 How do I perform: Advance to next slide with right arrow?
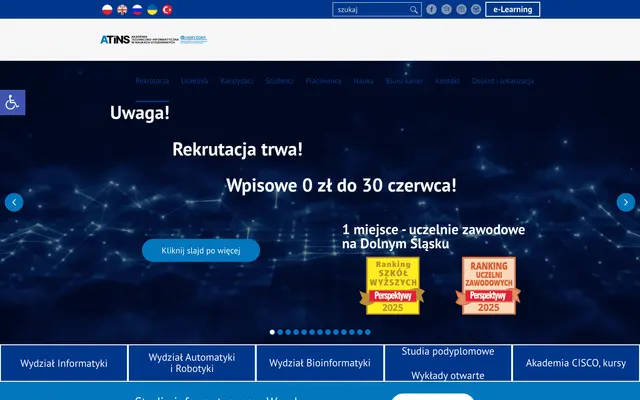point(626,202)
